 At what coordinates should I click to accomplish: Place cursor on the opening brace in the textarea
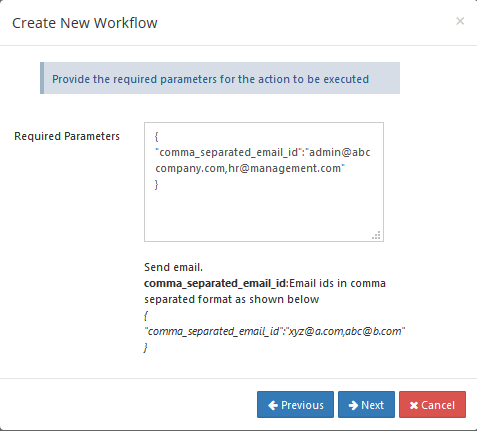[156, 136]
